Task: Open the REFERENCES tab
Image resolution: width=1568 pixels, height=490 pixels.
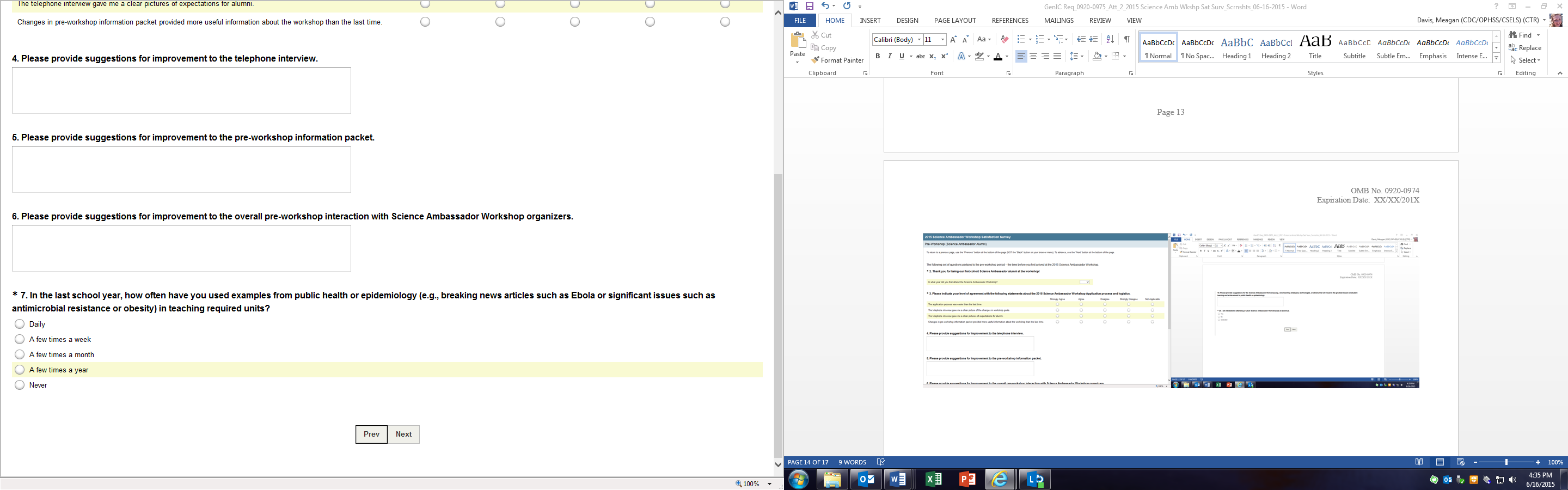Action: click(1010, 21)
